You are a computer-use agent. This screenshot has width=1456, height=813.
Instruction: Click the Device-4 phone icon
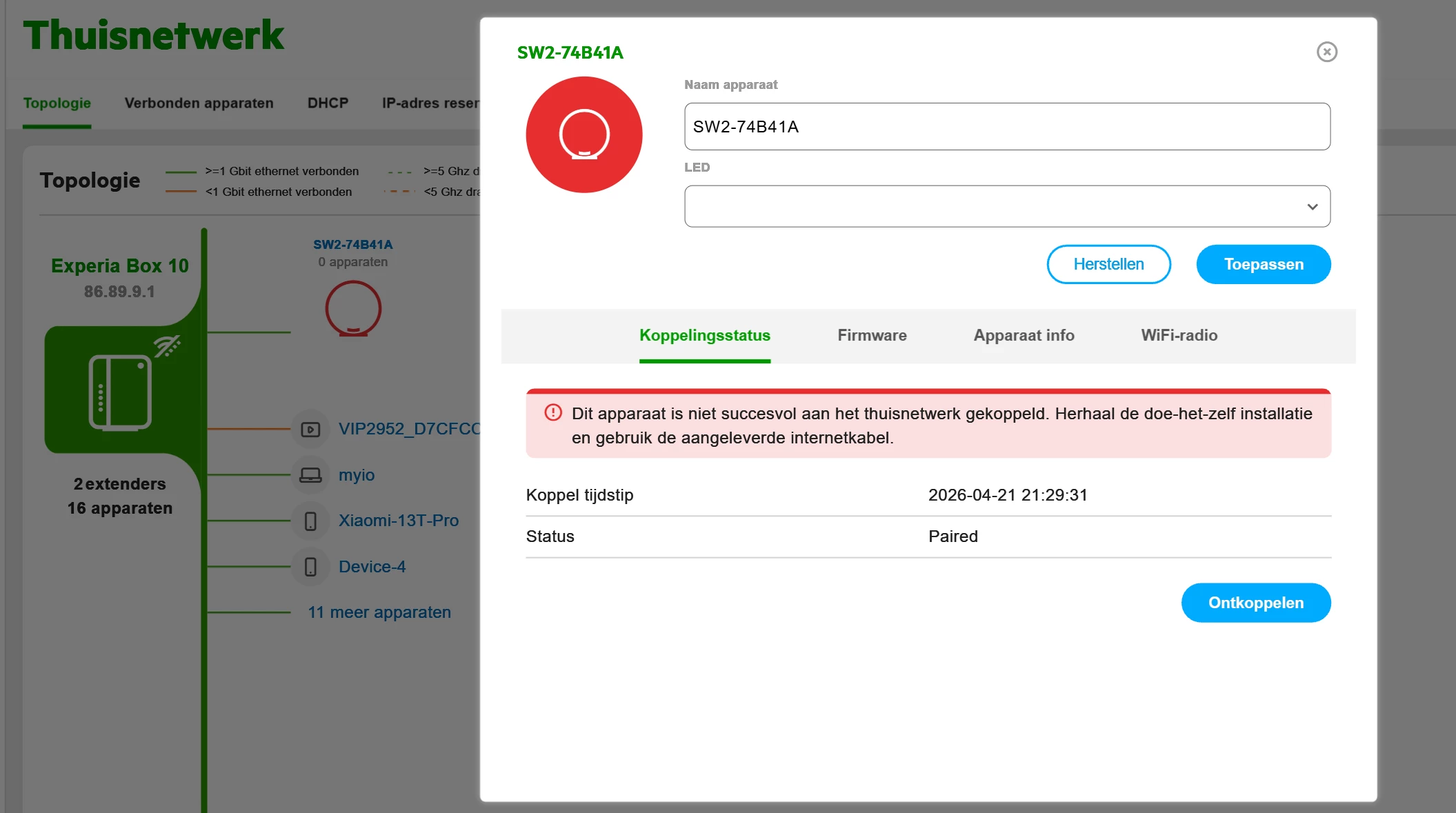(310, 567)
